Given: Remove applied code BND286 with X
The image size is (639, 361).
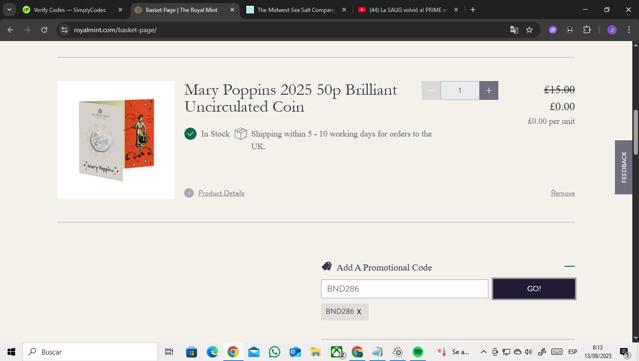Looking at the screenshot, I should (359, 312).
